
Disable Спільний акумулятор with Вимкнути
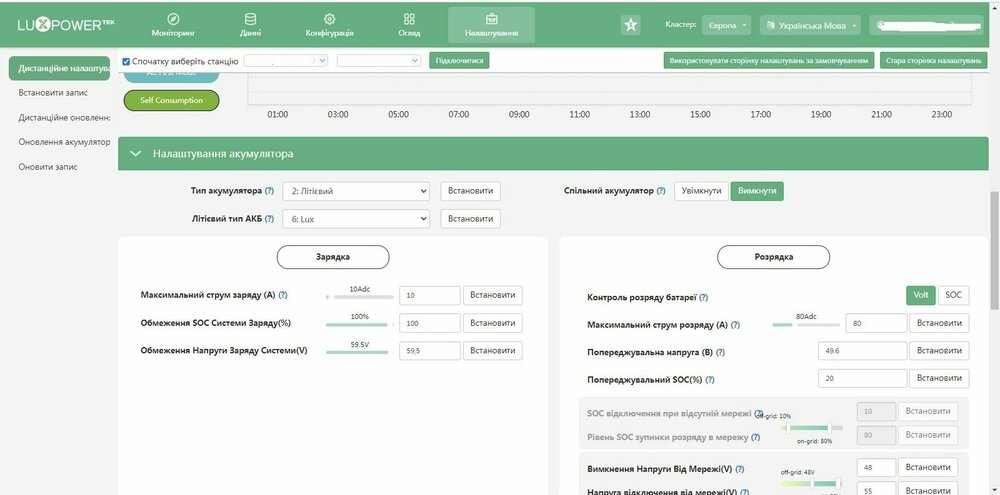pos(757,191)
